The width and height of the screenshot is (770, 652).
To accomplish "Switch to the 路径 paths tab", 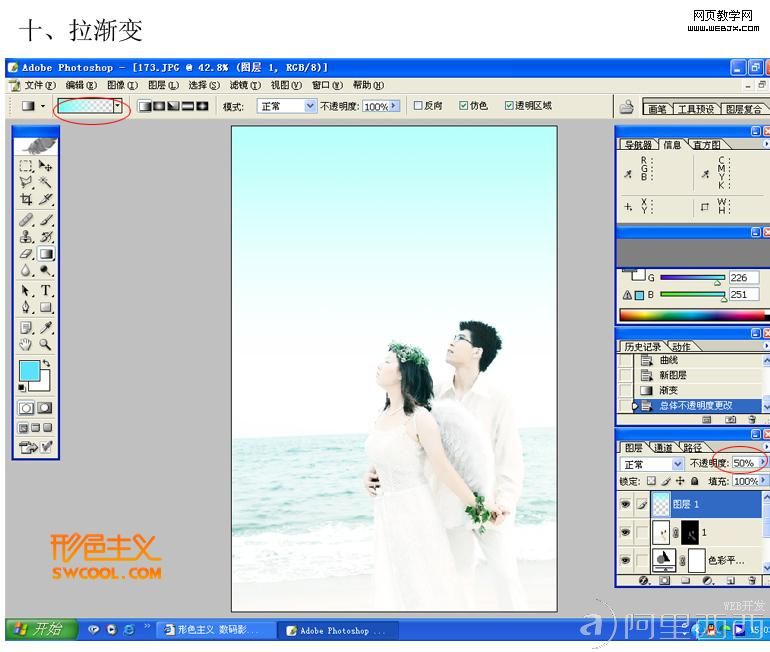I will point(692,447).
